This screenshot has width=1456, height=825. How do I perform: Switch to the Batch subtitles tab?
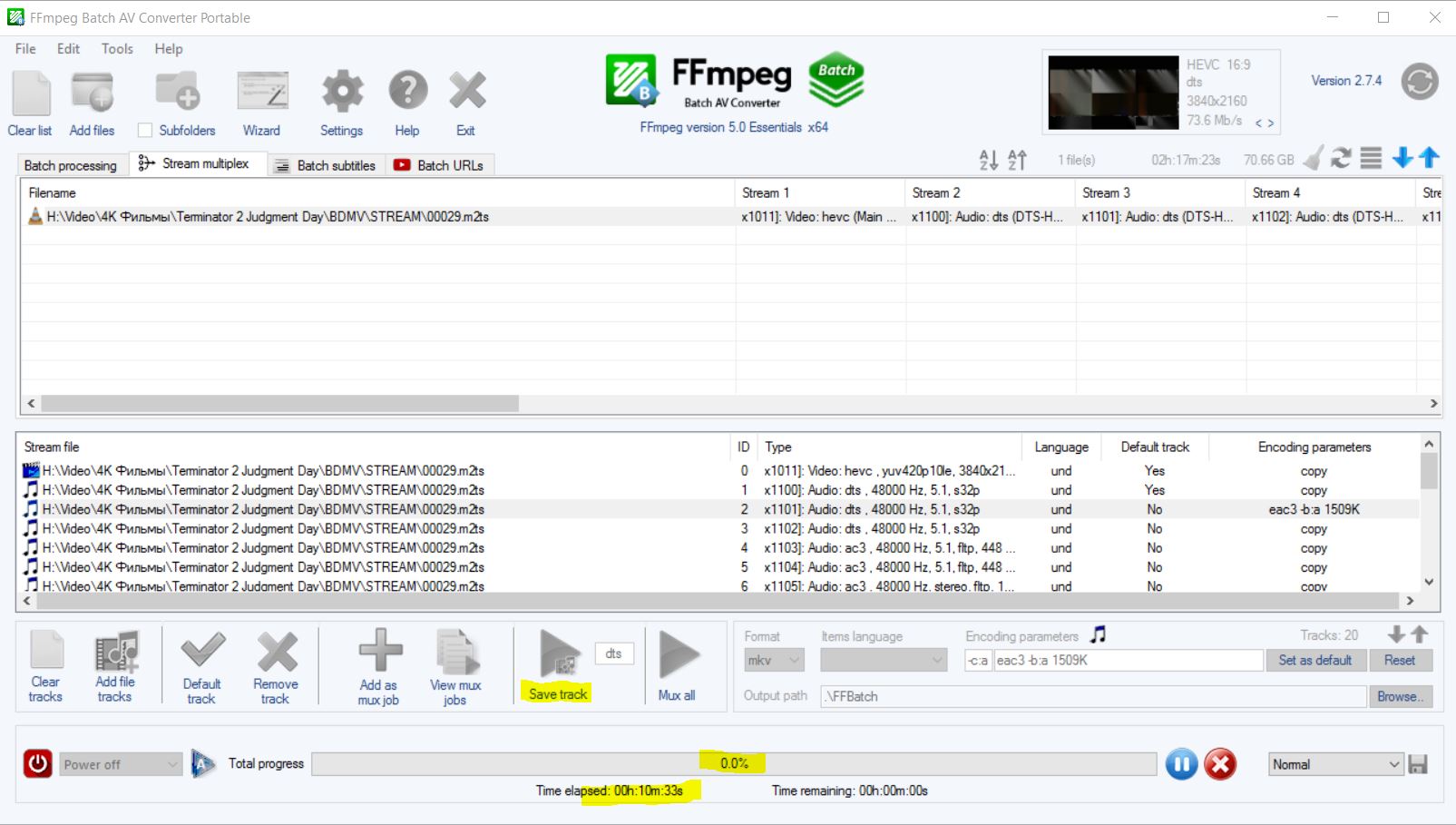(327, 165)
